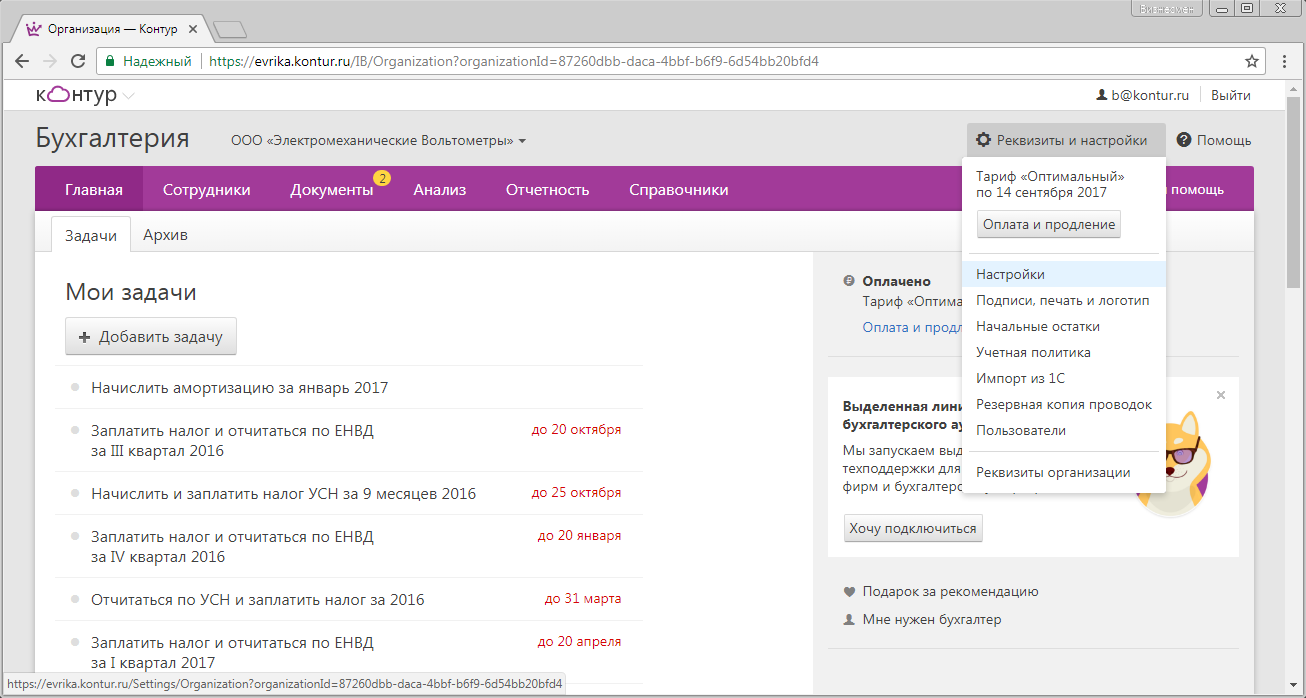1306x698 pixels.
Task: Open Учетная политика menu item
Action: tap(1064, 352)
